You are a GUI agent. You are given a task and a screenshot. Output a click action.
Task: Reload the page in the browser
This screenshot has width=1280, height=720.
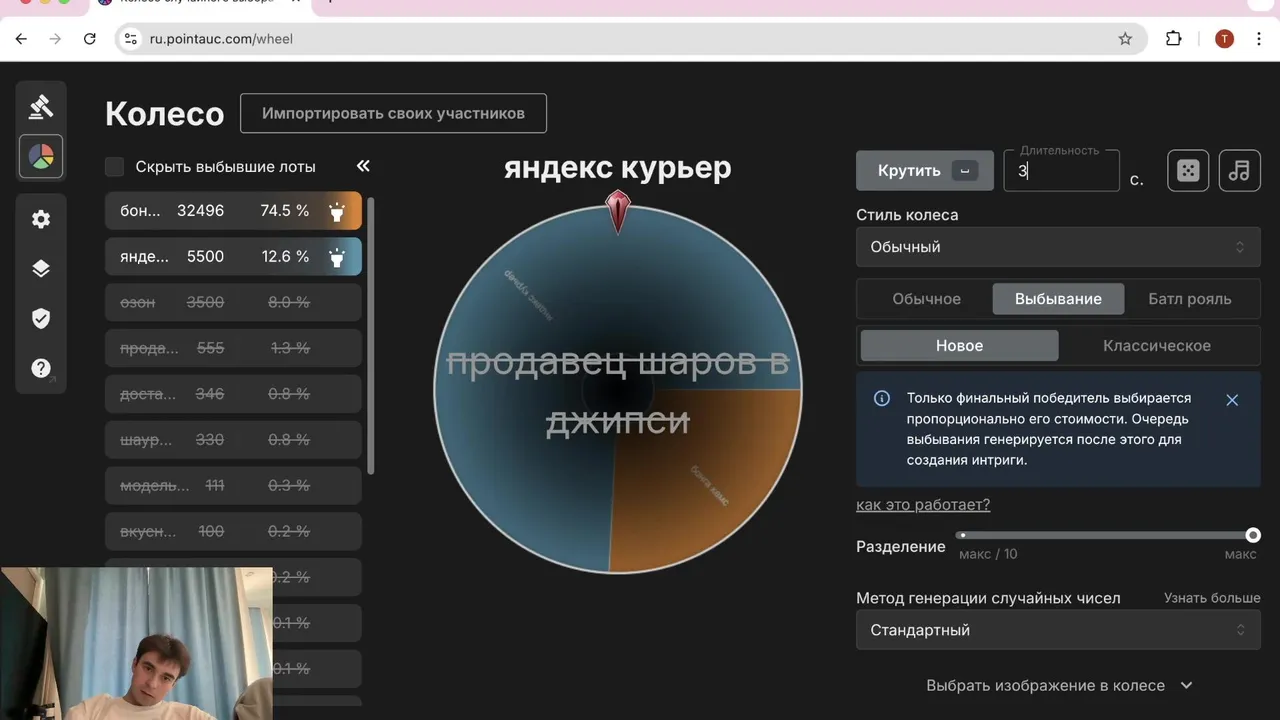(90, 39)
